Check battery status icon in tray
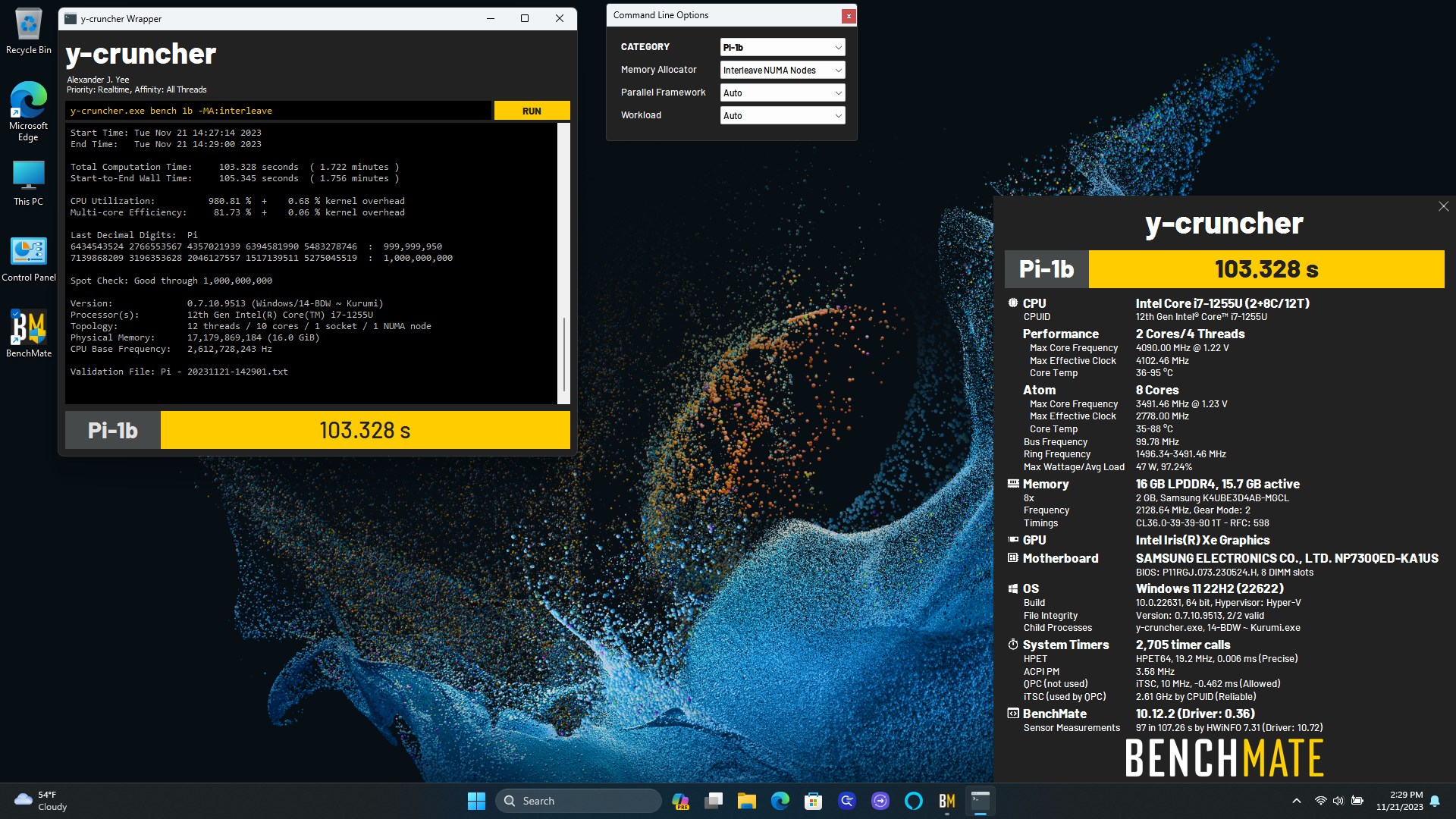This screenshot has width=1456, height=819. point(1357,801)
